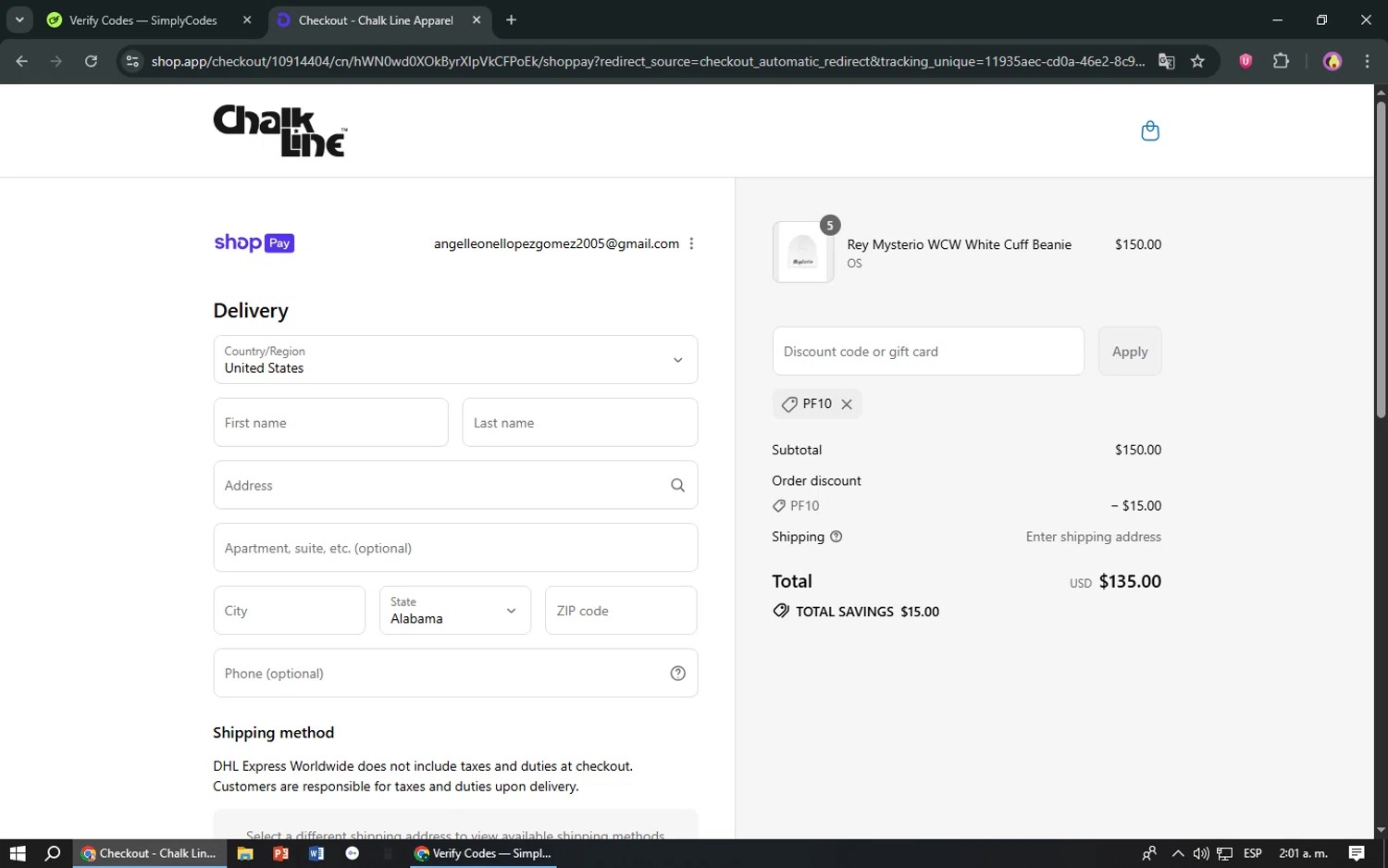Viewport: 1388px width, 868px height.
Task: Expand the Country/Region dropdown
Action: (x=455, y=359)
